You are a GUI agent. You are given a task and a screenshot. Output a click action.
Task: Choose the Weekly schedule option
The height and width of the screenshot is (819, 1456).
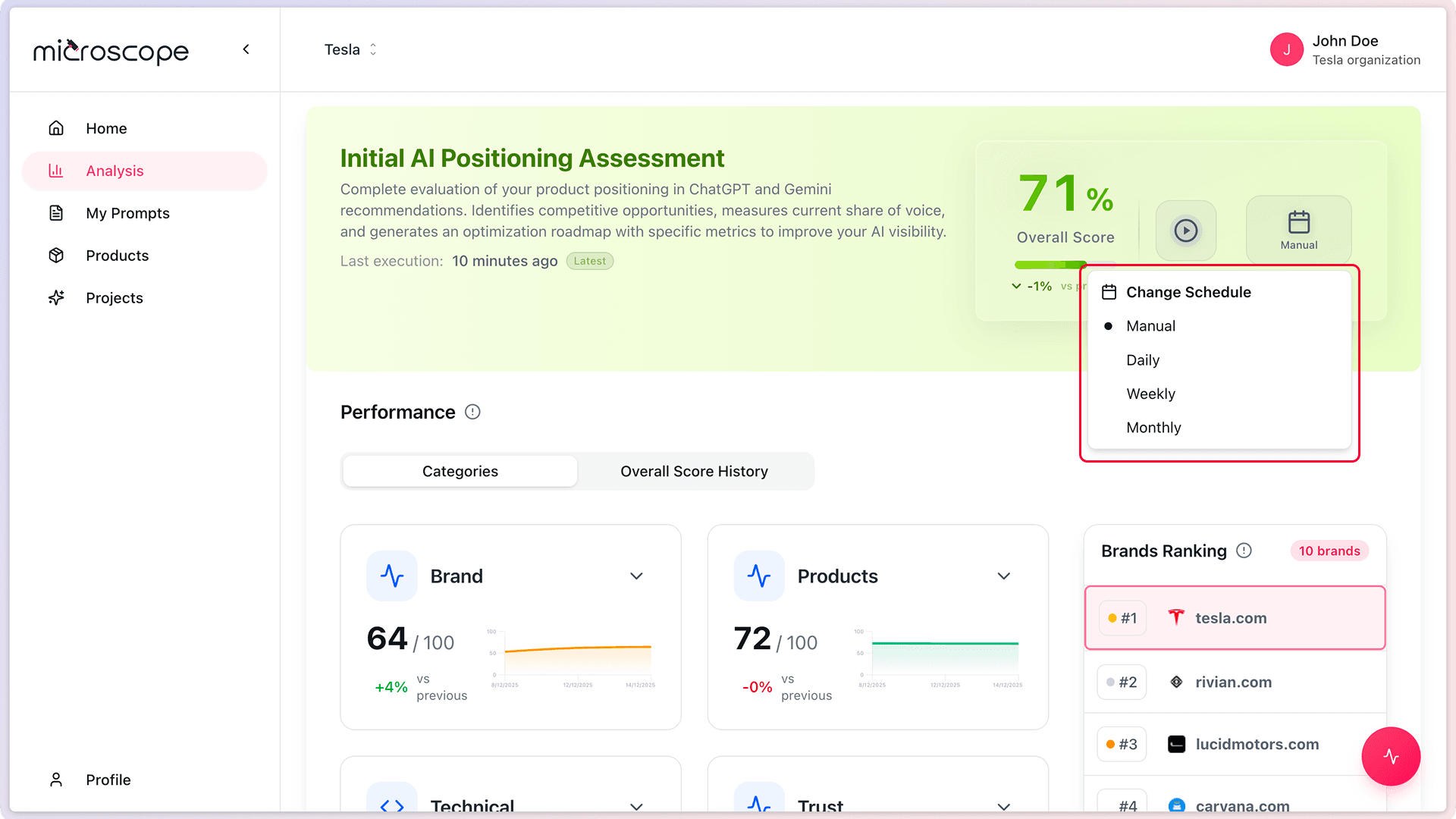tap(1150, 394)
